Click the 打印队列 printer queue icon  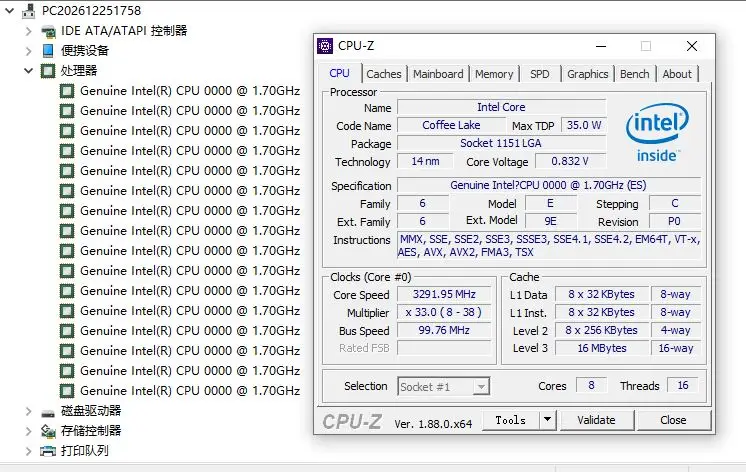(x=48, y=451)
